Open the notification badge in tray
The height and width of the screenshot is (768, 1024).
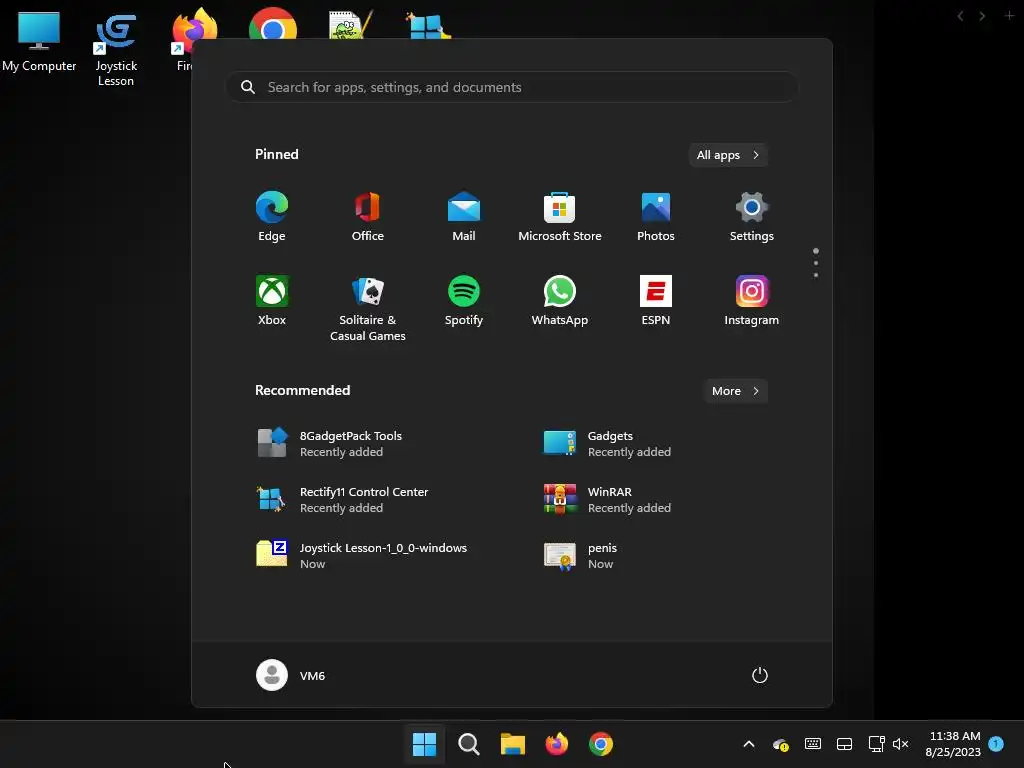point(996,744)
